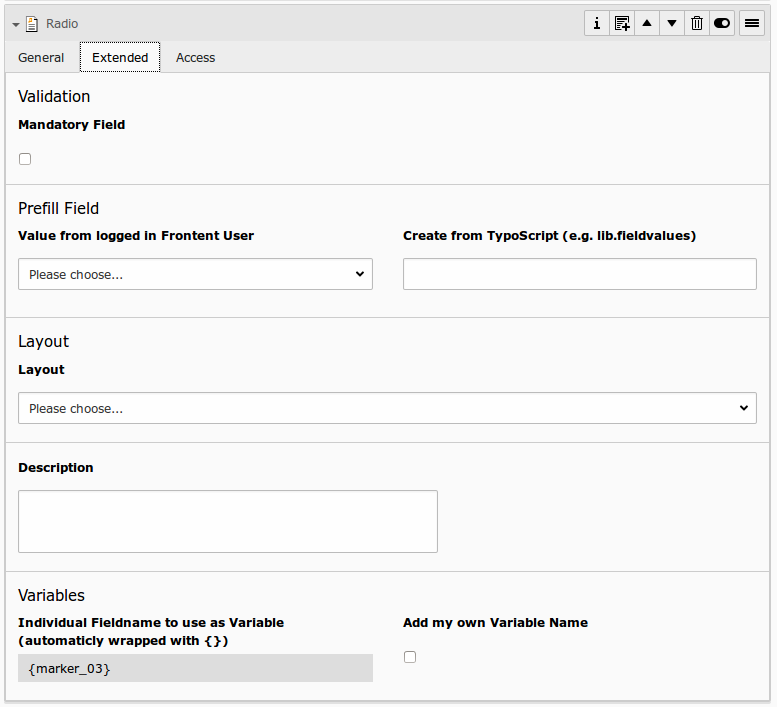
Task: Click the info icon in Radio header
Action: click(x=597, y=23)
